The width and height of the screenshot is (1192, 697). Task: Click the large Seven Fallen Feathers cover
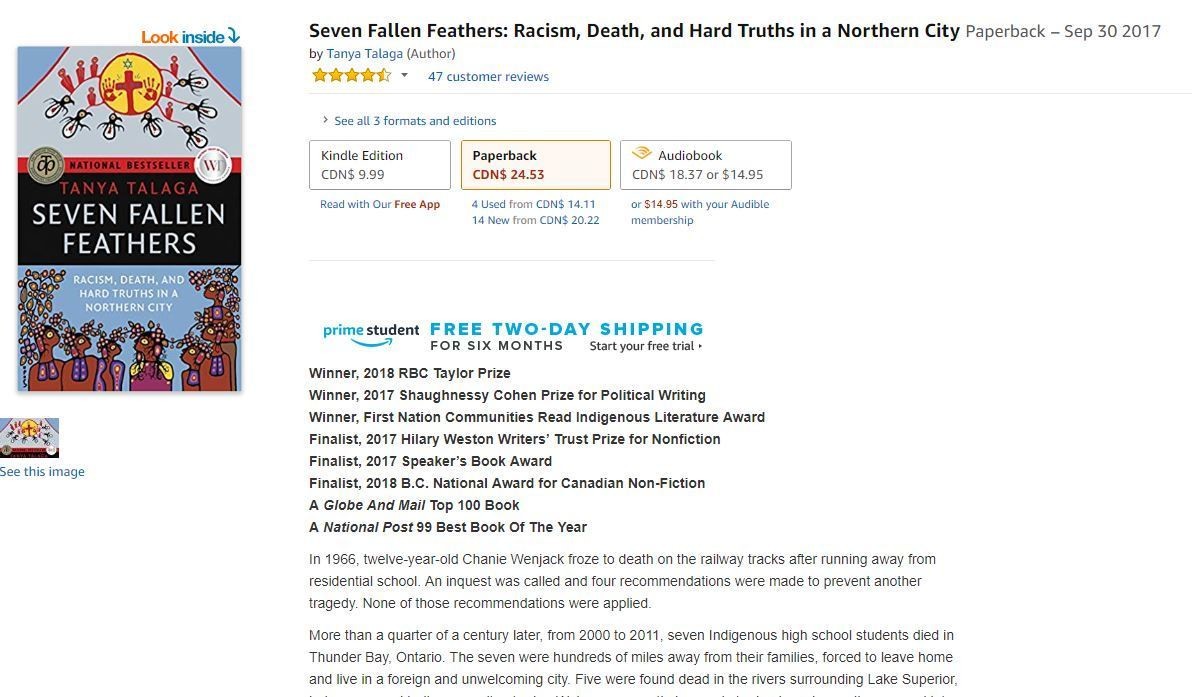pos(129,219)
